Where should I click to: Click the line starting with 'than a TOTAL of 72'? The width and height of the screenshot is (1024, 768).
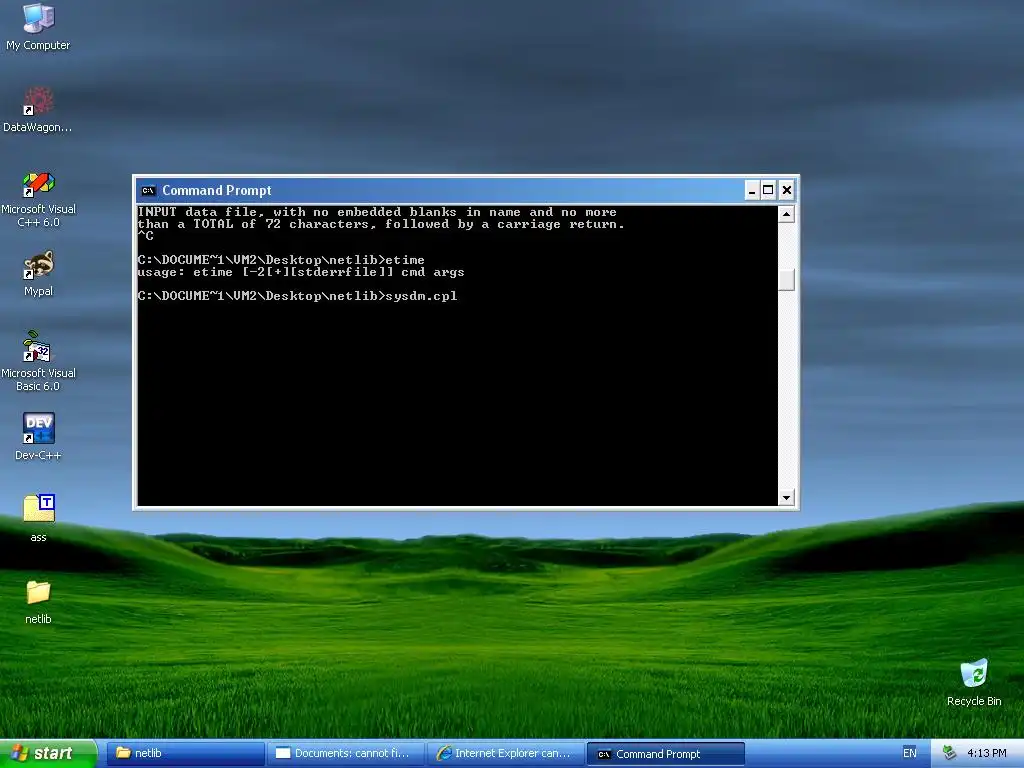381,224
